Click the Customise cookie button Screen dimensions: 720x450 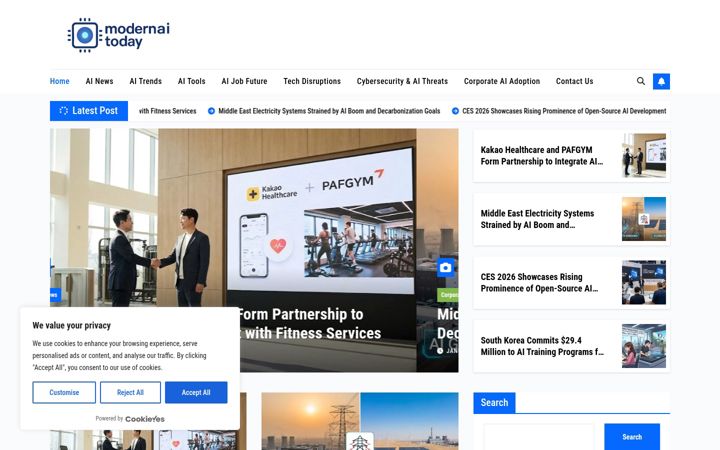pos(64,393)
